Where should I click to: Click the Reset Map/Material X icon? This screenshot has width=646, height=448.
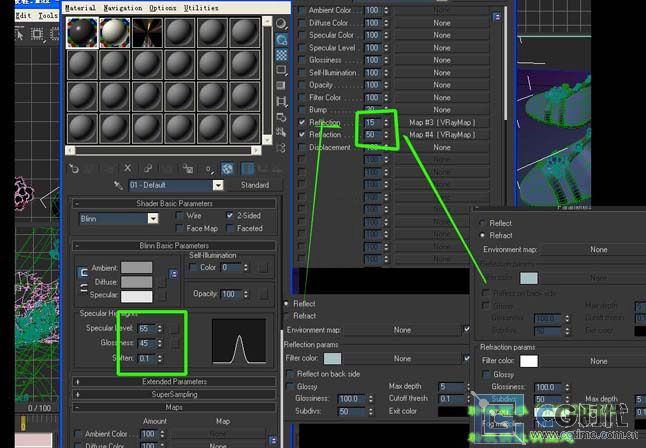(x=127, y=168)
